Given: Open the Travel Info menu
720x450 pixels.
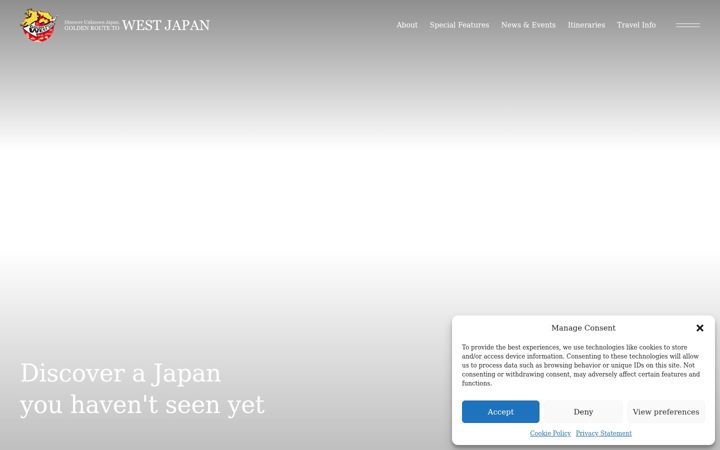Looking at the screenshot, I should (x=636, y=25).
